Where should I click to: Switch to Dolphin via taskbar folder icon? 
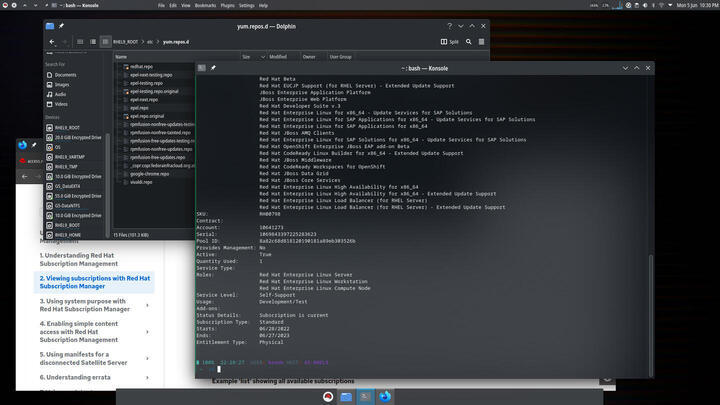click(346, 397)
